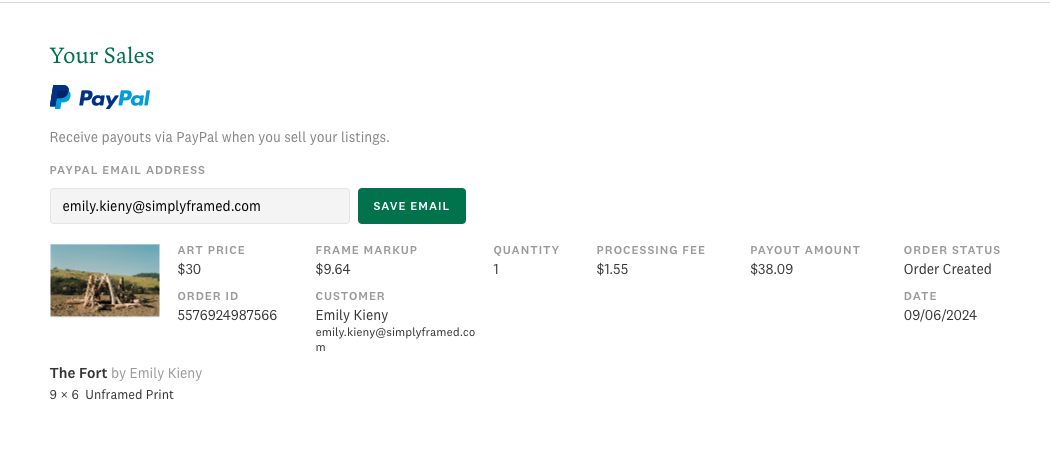Click the PayPal logo
This screenshot has width=1050, height=463.
[100, 98]
